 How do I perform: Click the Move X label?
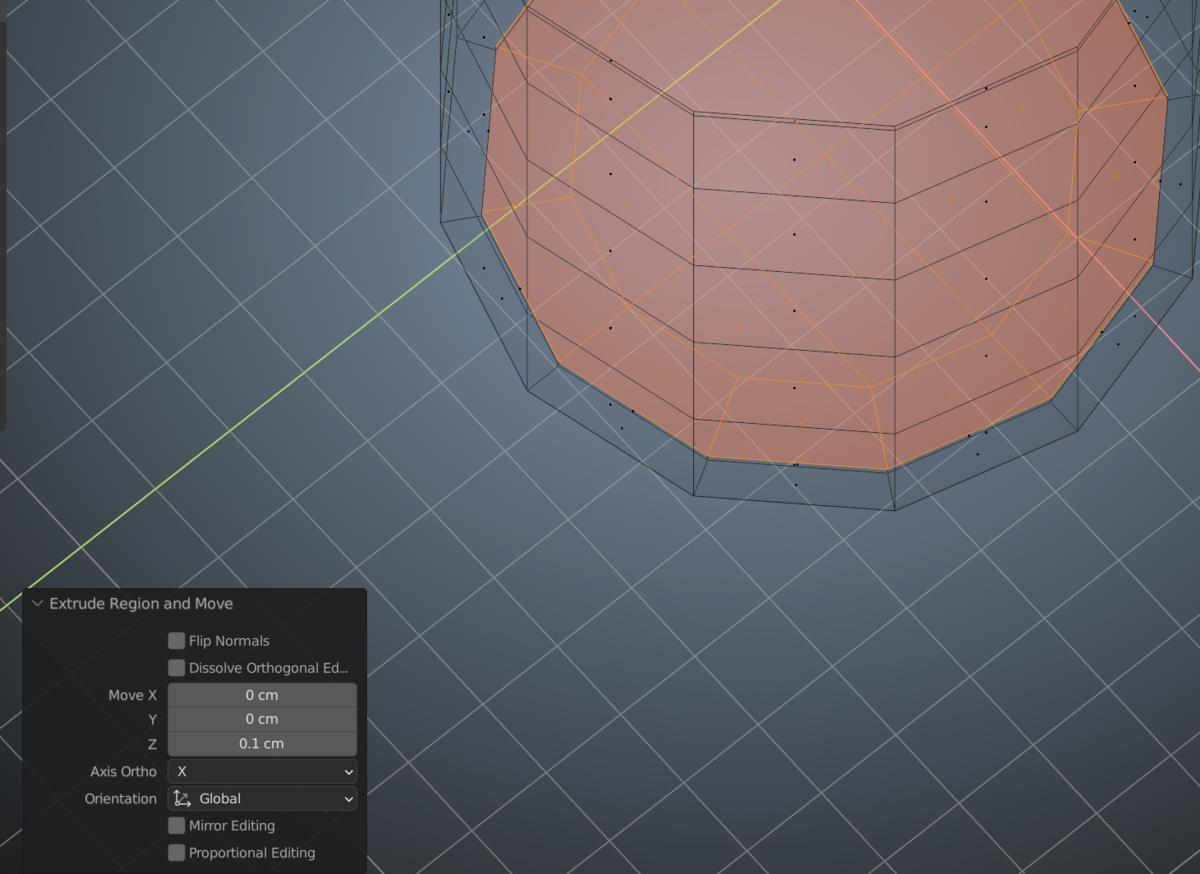(132, 695)
